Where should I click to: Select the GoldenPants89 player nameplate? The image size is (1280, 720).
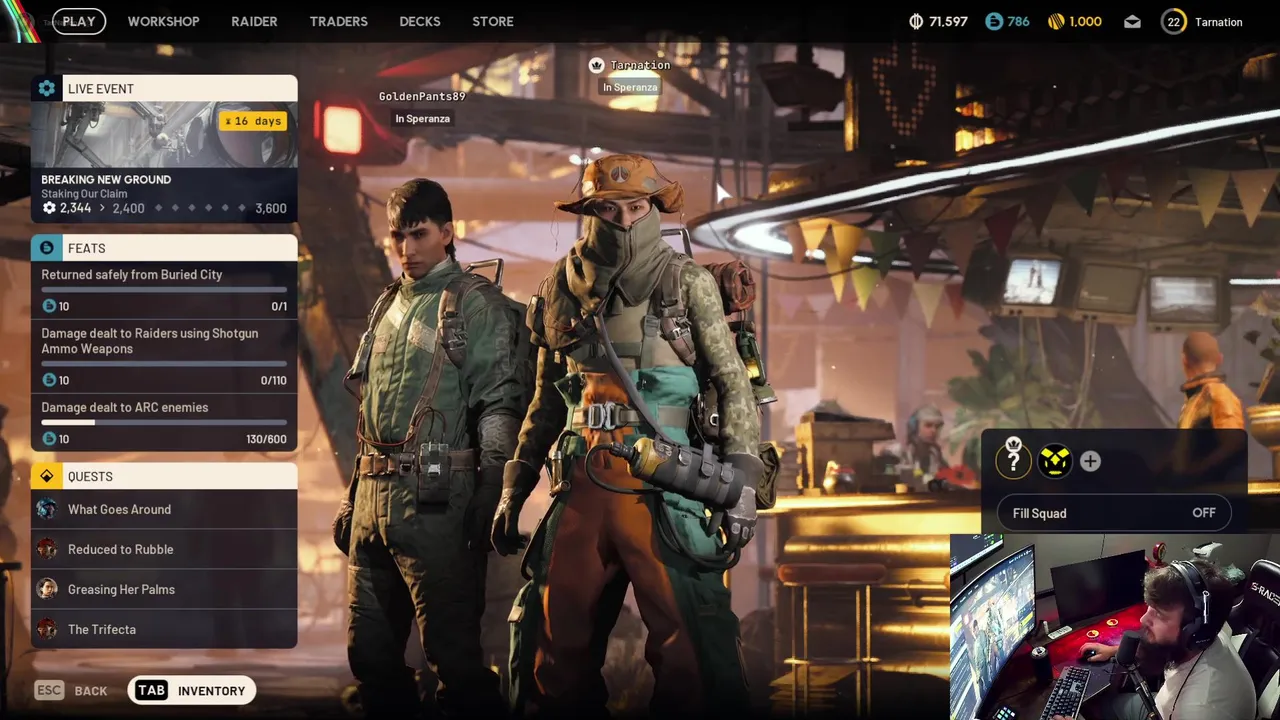click(422, 96)
